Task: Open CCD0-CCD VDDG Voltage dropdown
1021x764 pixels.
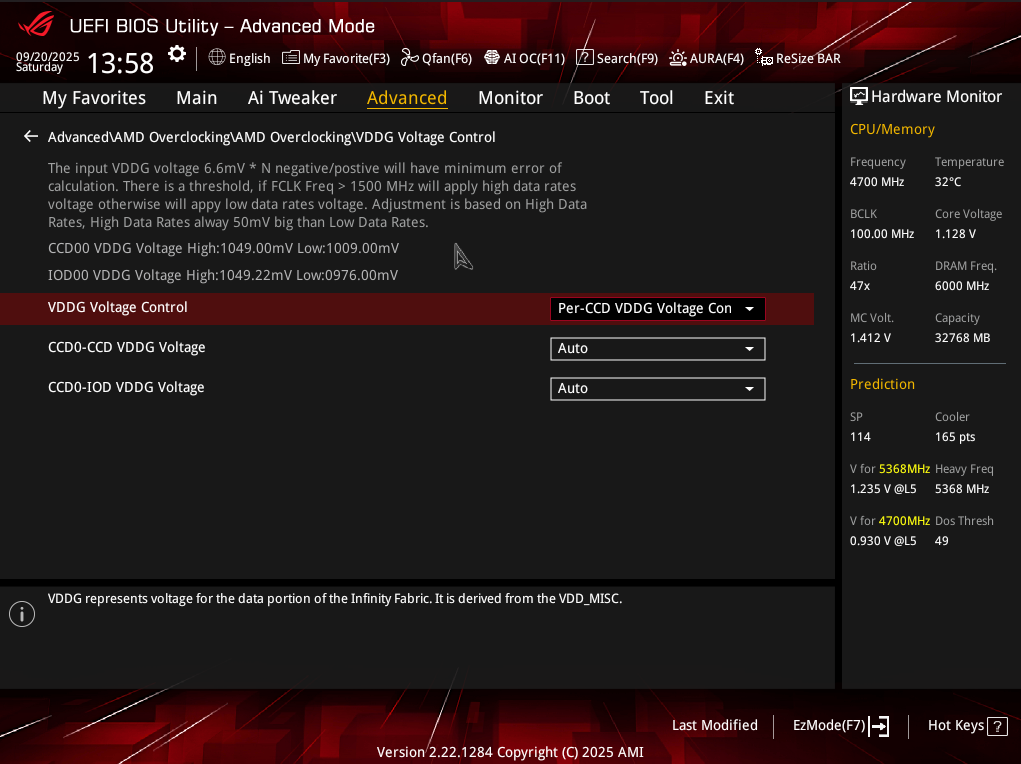Action: (x=657, y=349)
